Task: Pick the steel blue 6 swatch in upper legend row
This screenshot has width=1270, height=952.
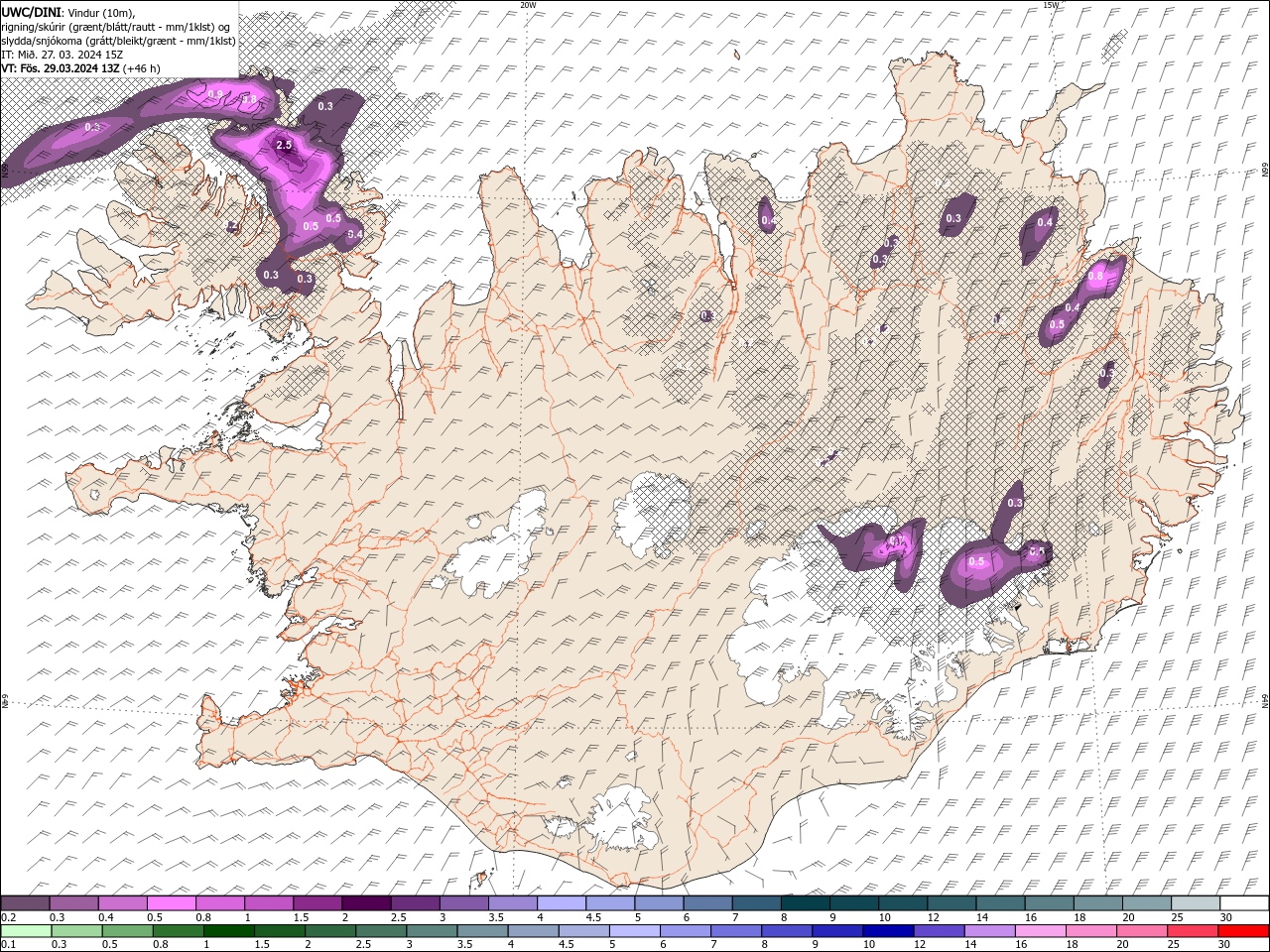Action: [707, 902]
